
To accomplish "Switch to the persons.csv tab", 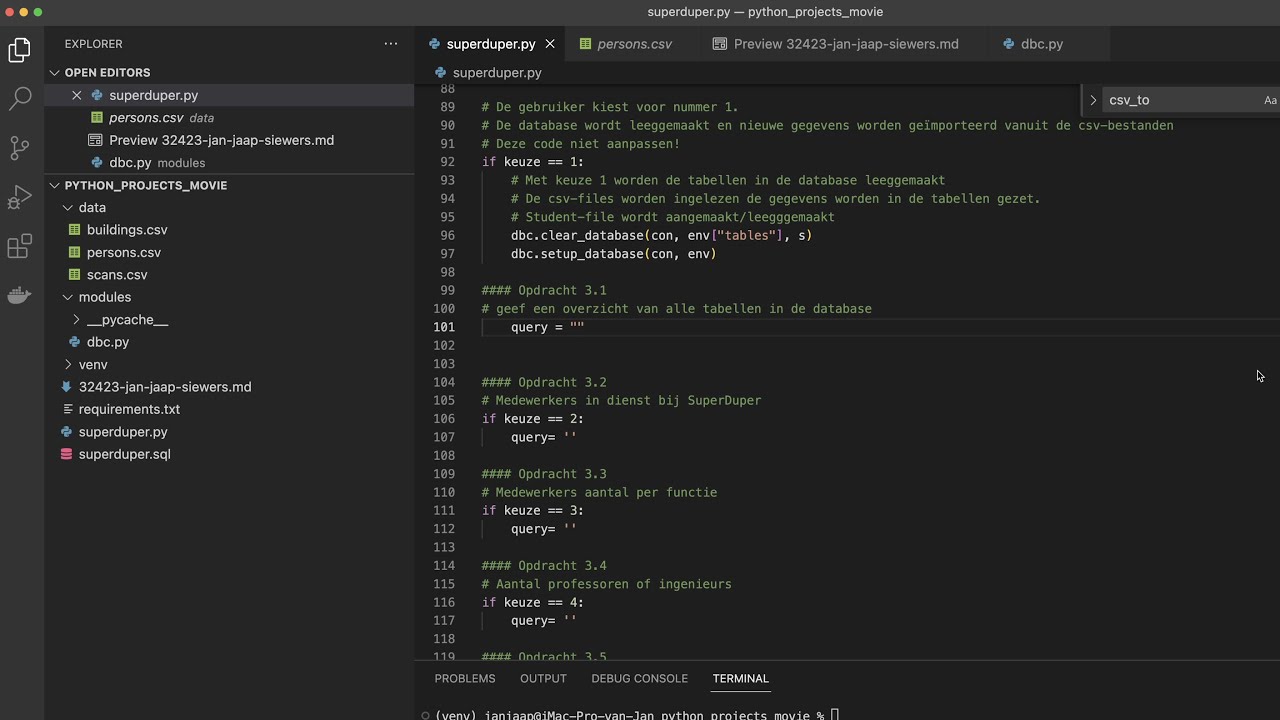I will tap(634, 44).
